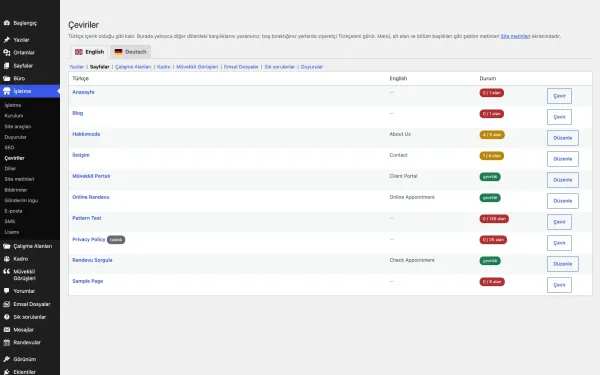Image resolution: width=600 pixels, height=375 pixels.
Task: Click the 'Client Portal' English translation text
Action: coord(403,176)
